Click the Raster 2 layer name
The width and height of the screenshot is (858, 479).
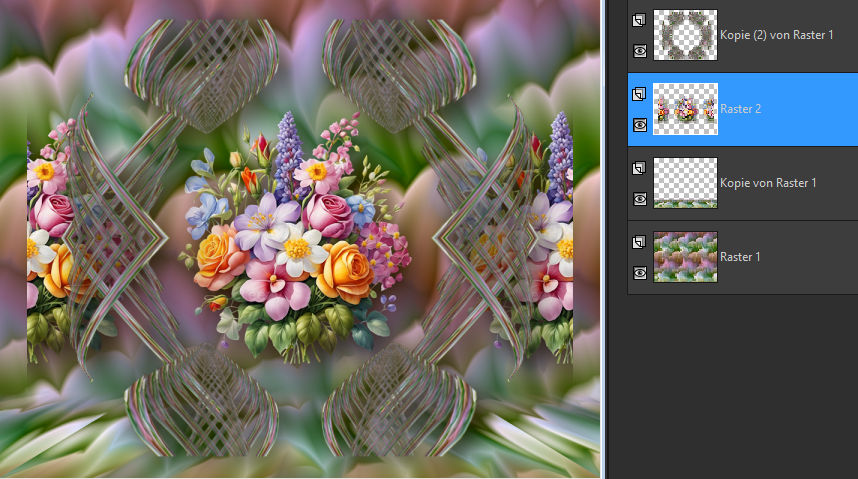click(741, 109)
